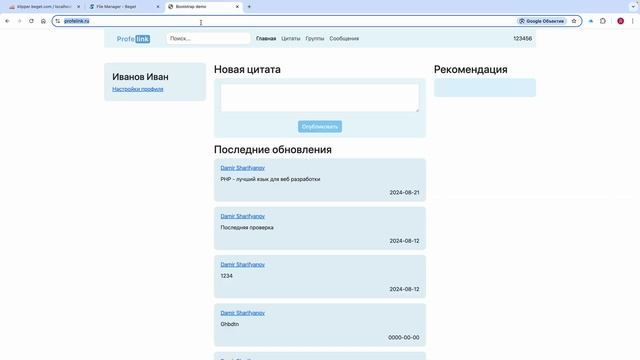The height and width of the screenshot is (360, 640).
Task: Close the Bootstrap demo tab
Action: 237,7
